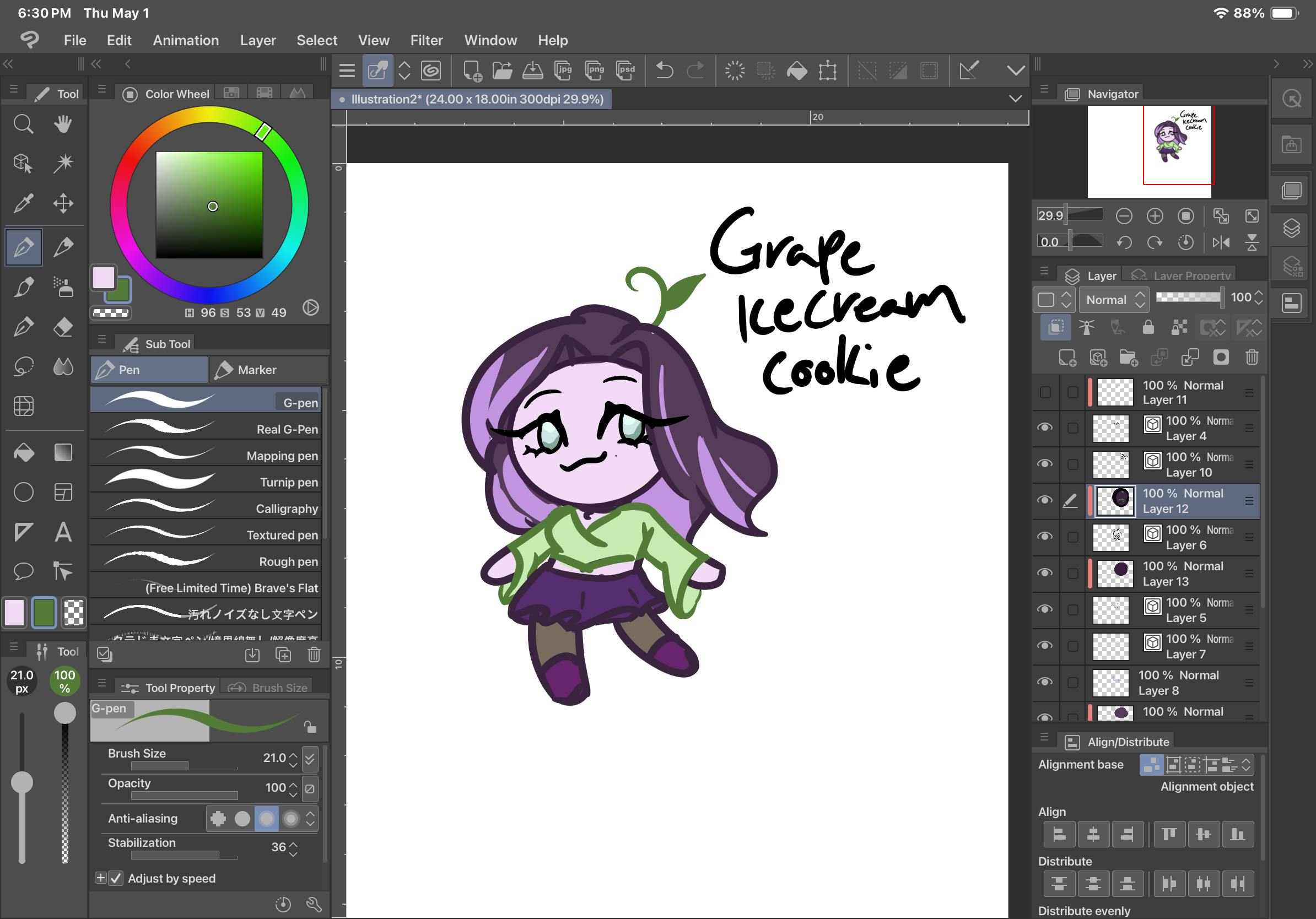Export the canvas using the PNG icon
Screen dimensions: 1316x919
coord(595,71)
